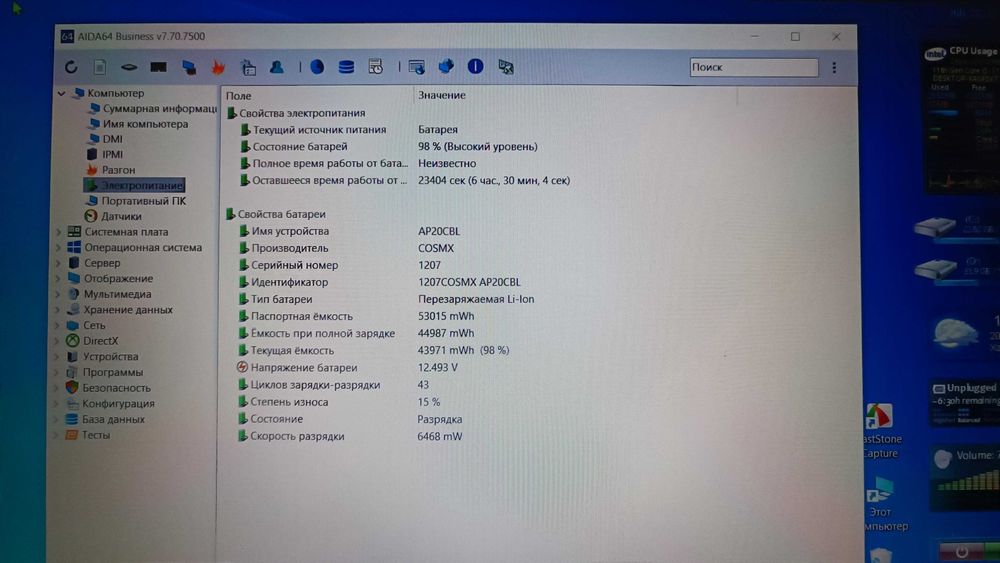The image size is (1000, 563).
Task: Expand the Отображение node
Action: [57, 279]
